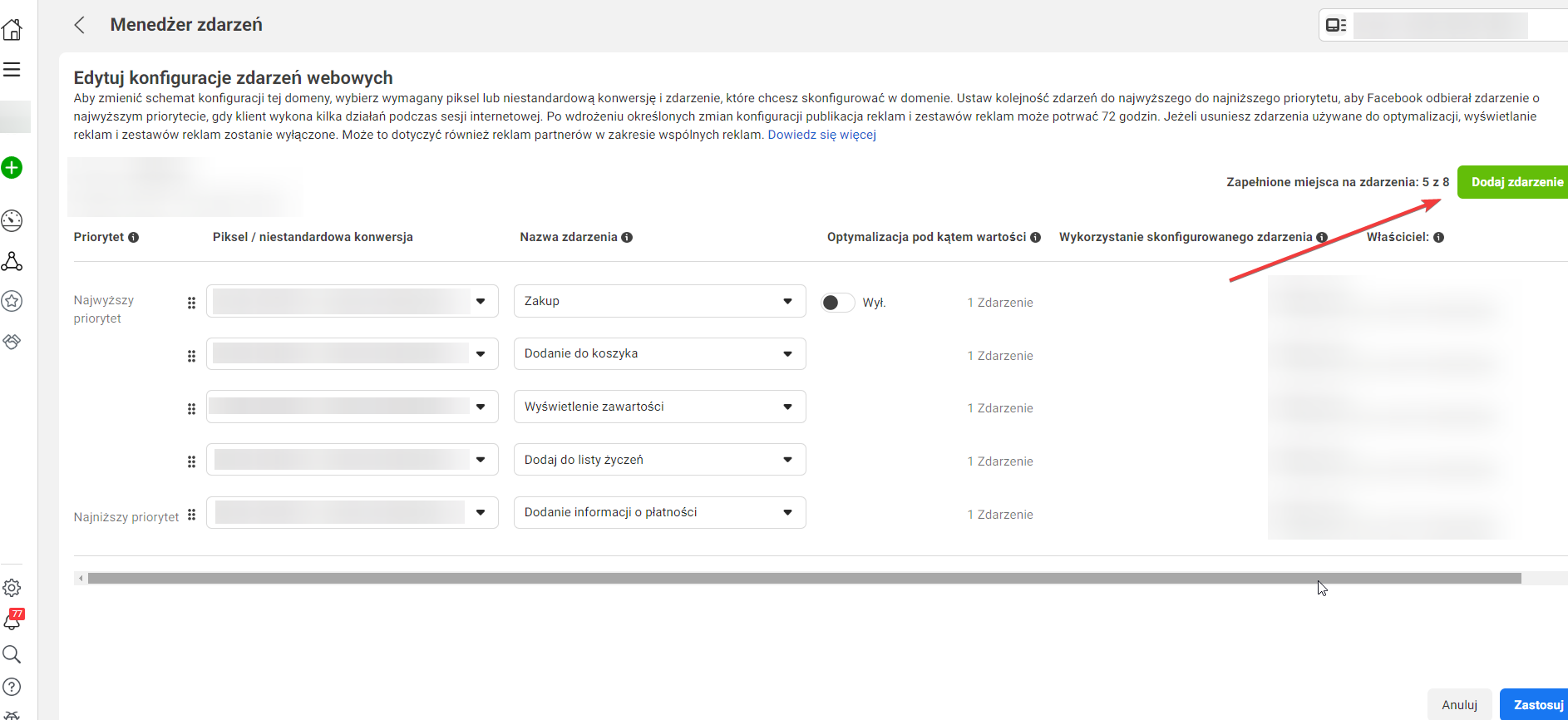Viewport: 1568px width, 720px height.
Task: Open the home icon in the sidebar
Action: (12, 30)
